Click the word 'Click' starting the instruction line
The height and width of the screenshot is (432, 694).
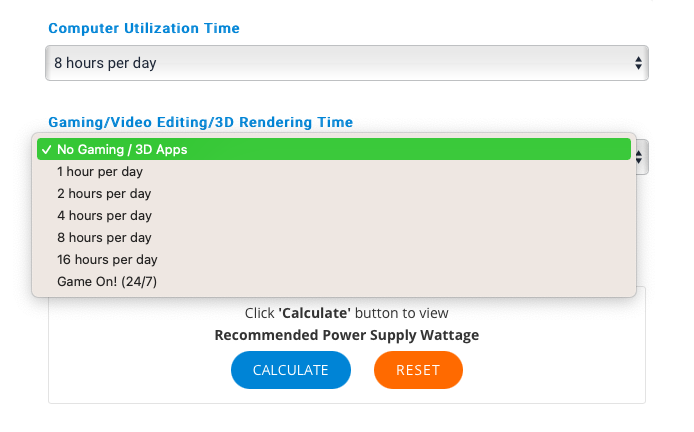click(260, 313)
